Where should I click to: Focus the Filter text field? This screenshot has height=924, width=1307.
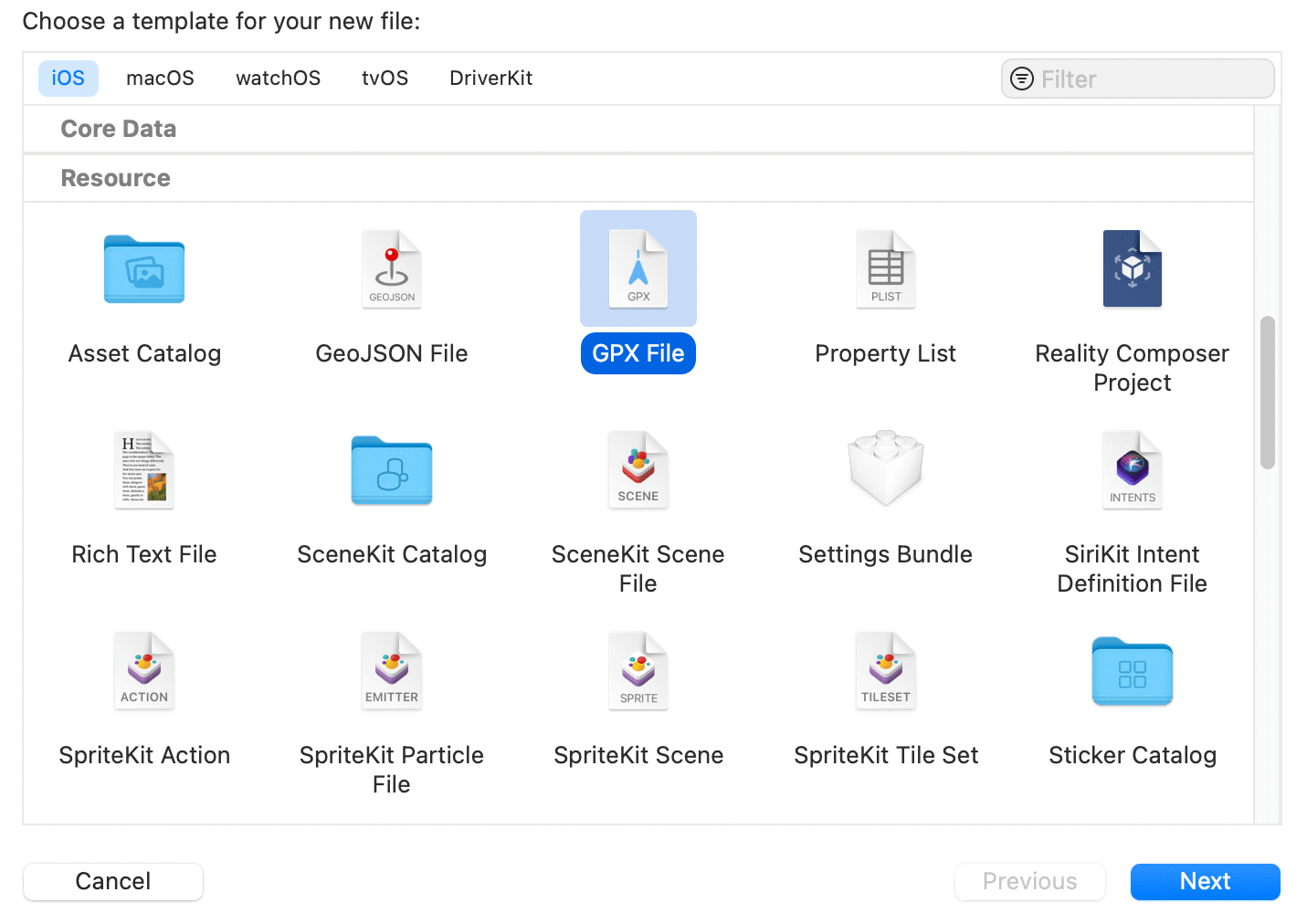pyautogui.click(x=1138, y=79)
